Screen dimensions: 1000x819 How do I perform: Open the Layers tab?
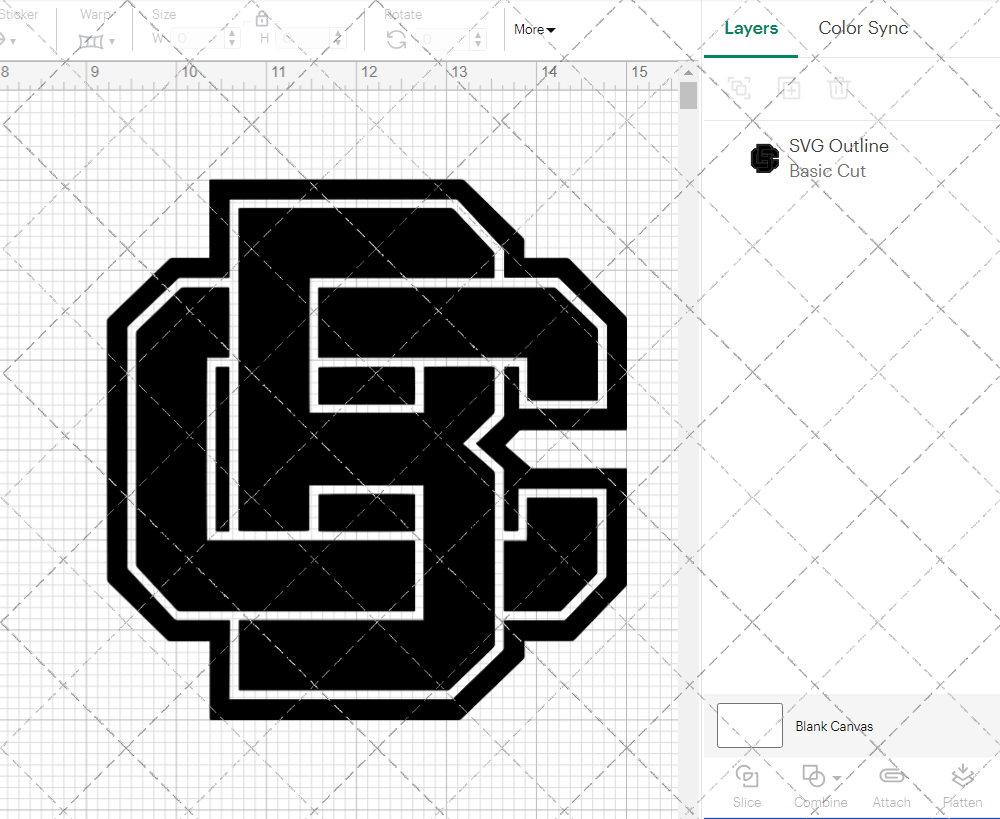(x=751, y=28)
